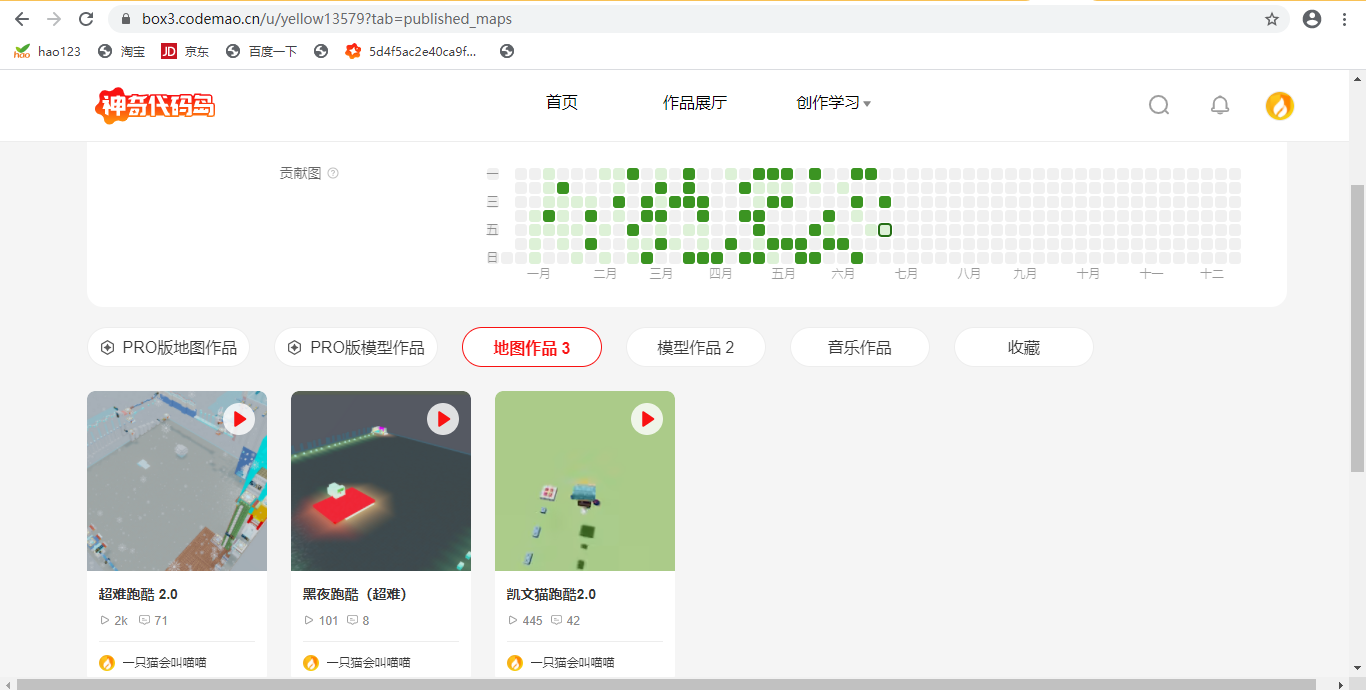Open the 超难跑酷 2.0 thumbnail
The image size is (1366, 690).
point(177,481)
